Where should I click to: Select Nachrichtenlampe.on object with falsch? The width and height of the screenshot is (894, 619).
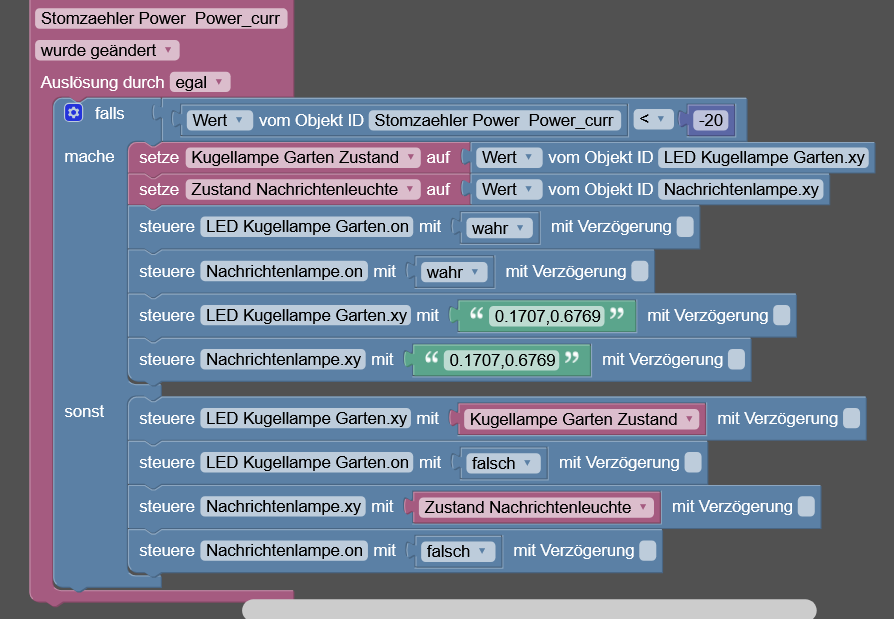[x=284, y=551]
